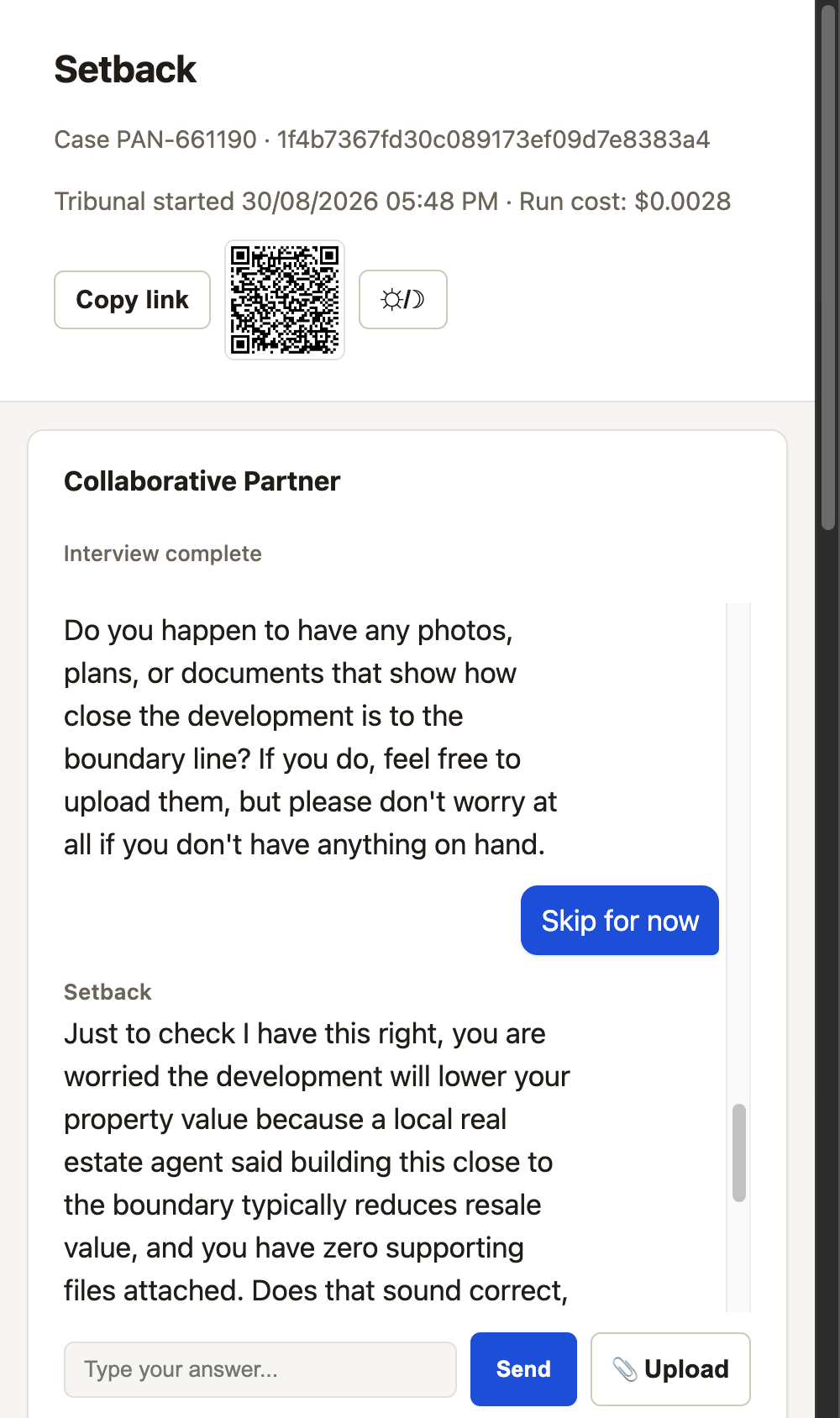Upload a supporting file
840x1418 pixels.
670,1368
